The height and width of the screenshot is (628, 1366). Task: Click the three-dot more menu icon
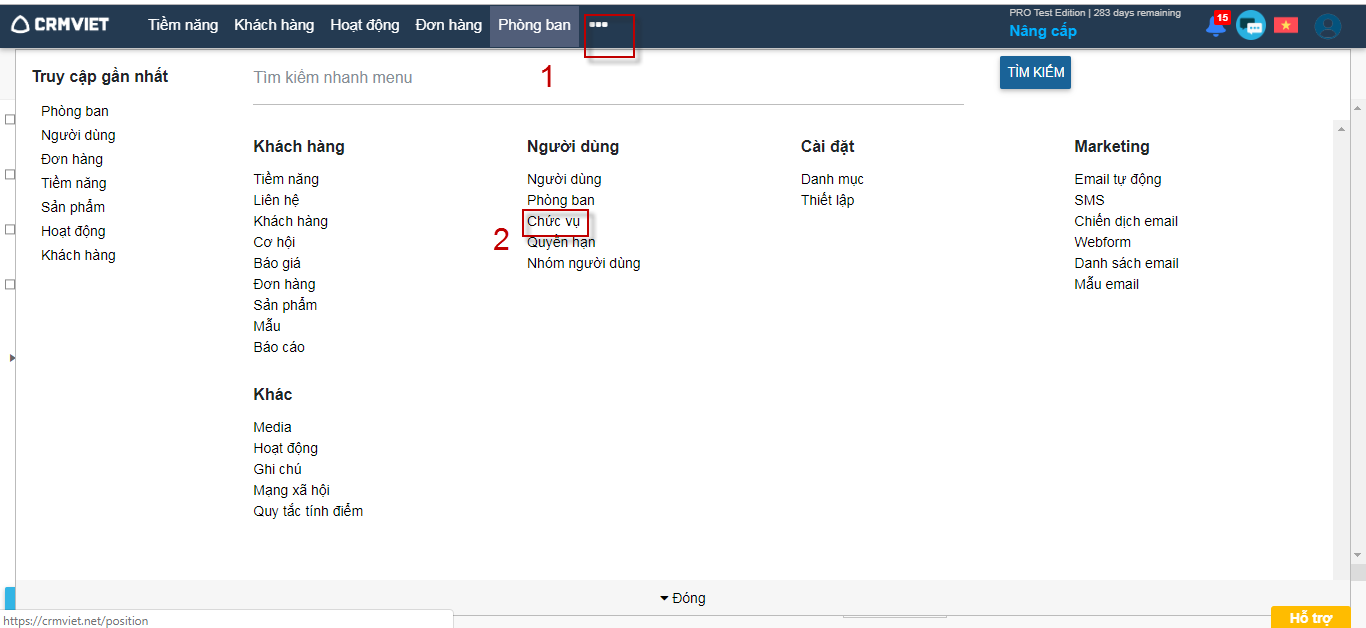coord(598,25)
